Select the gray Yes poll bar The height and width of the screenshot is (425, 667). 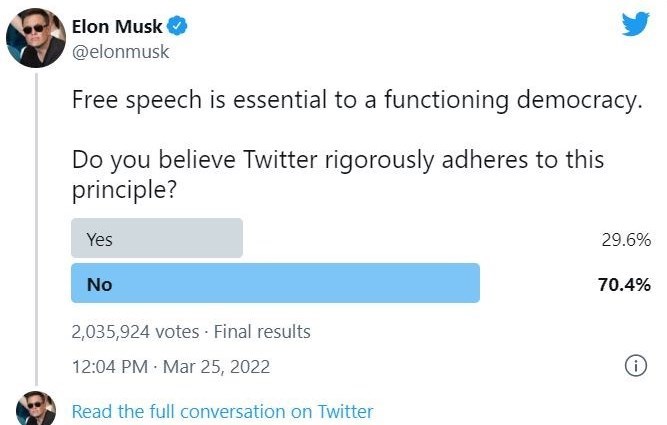(157, 239)
